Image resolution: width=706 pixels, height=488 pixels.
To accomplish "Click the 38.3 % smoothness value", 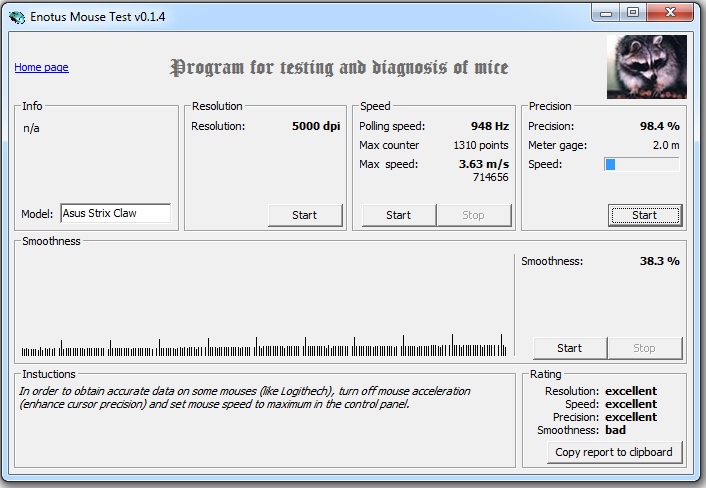I will (x=660, y=261).
